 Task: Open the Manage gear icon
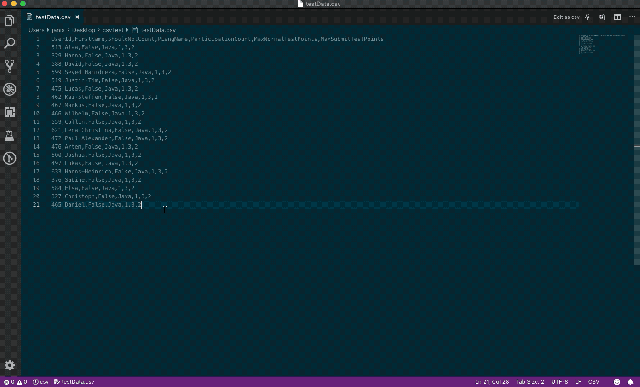(9, 365)
